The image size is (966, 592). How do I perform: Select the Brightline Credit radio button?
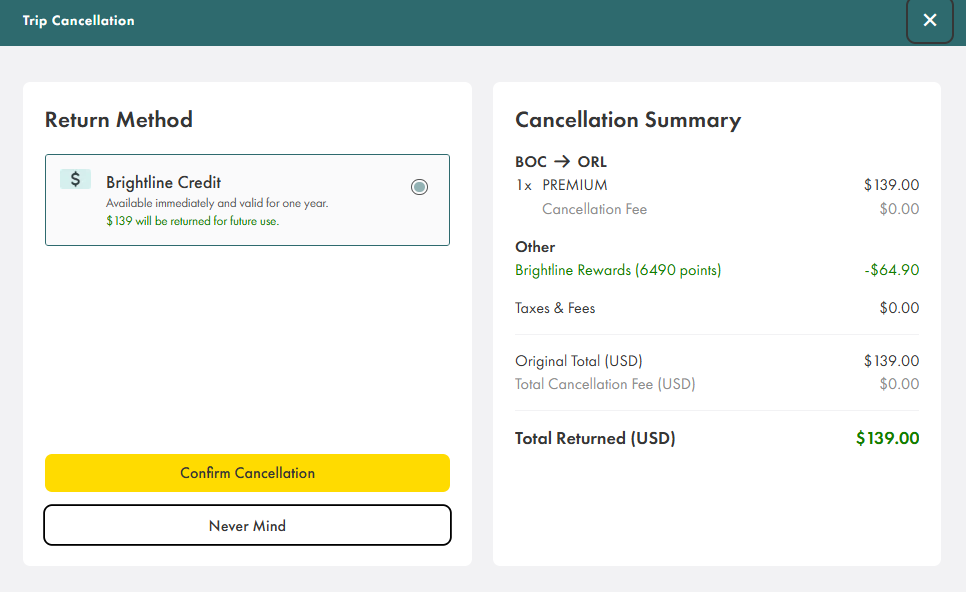tap(419, 187)
